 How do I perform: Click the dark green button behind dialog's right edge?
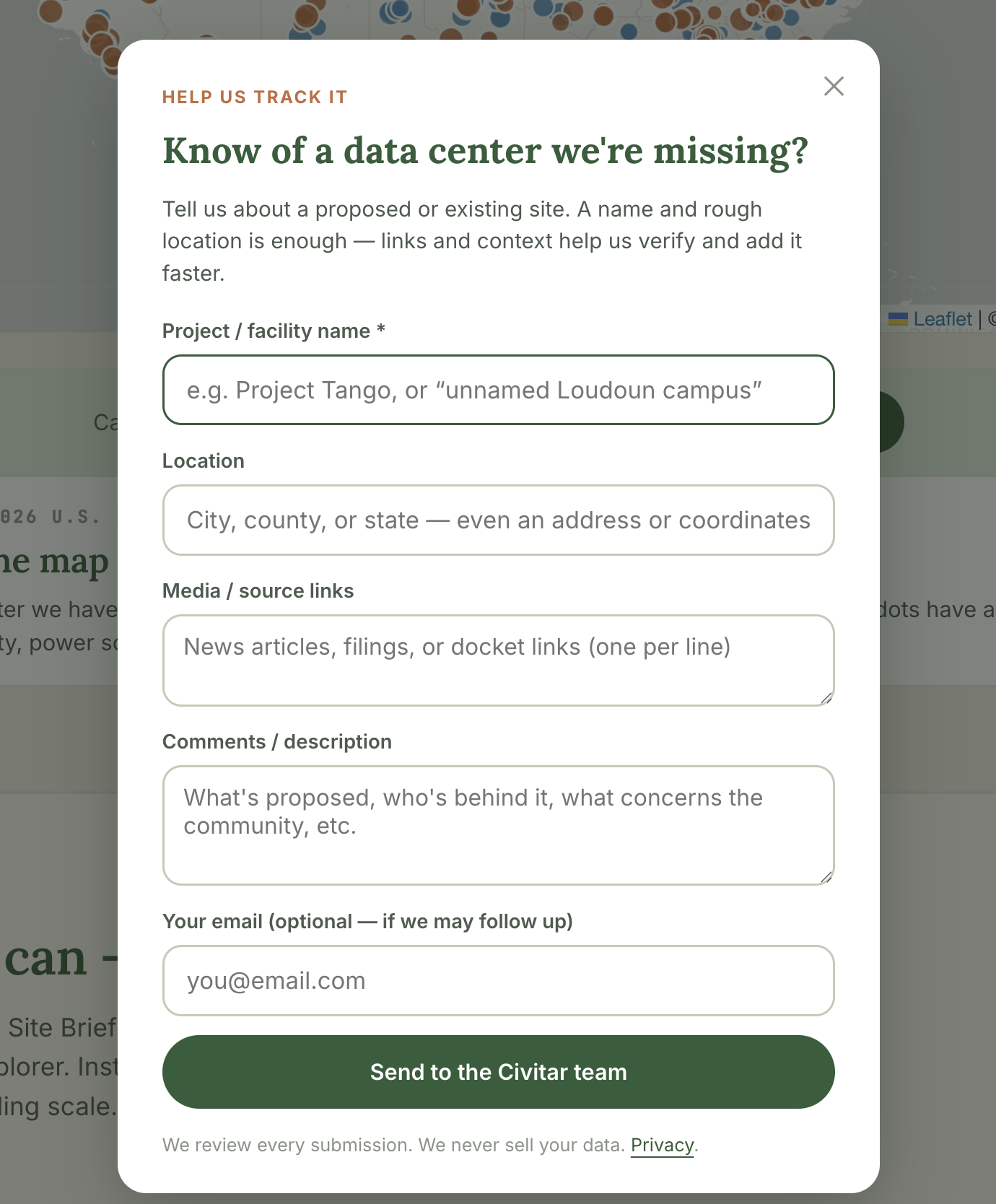coord(892,422)
